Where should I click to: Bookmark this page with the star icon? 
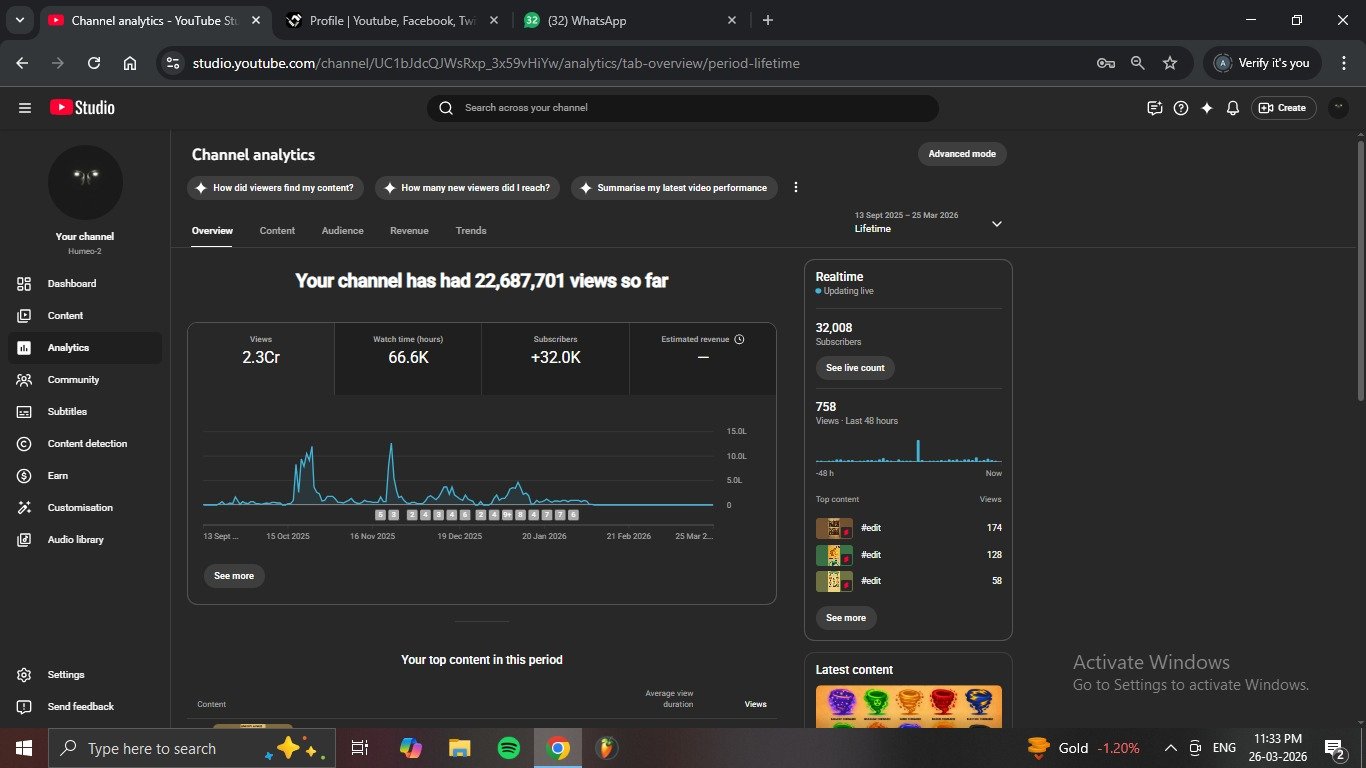pos(1170,63)
